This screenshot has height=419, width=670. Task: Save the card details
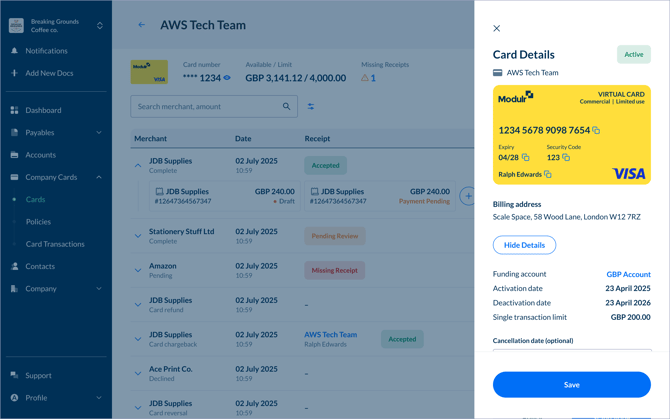click(x=571, y=385)
